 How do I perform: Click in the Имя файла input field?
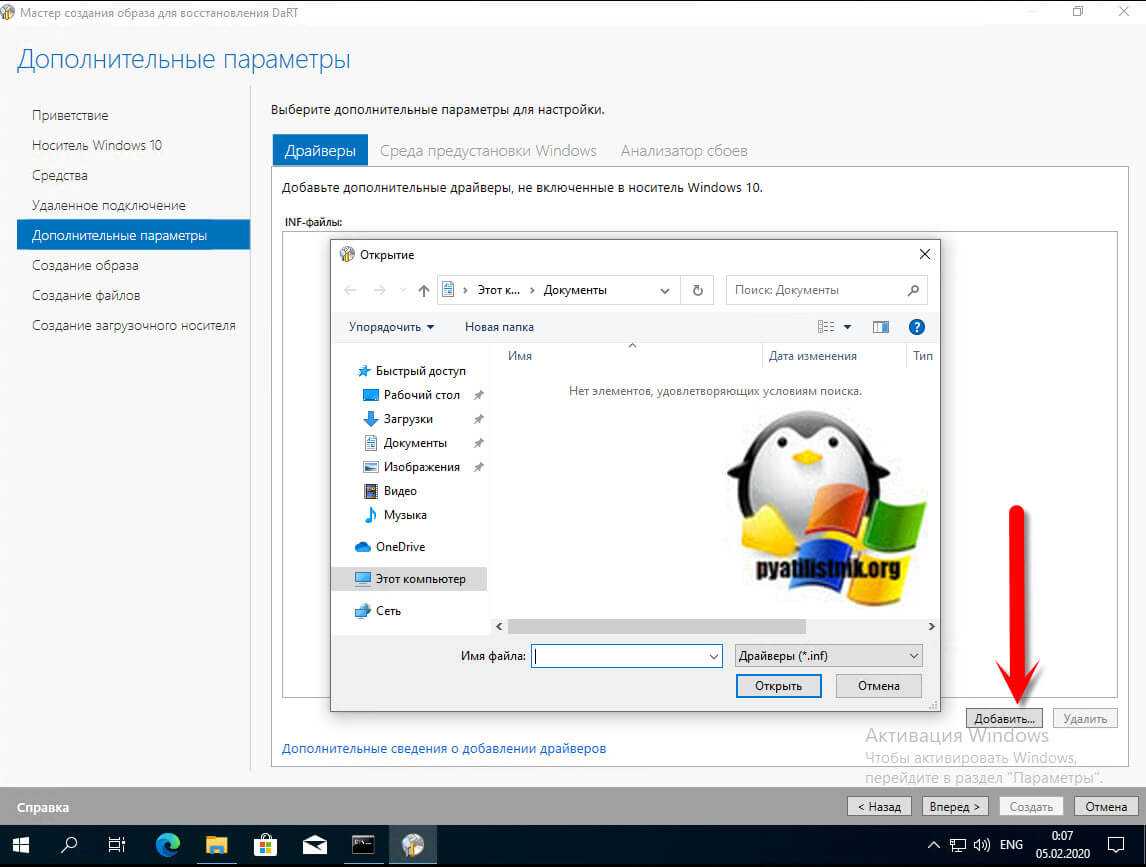pyautogui.click(x=618, y=657)
